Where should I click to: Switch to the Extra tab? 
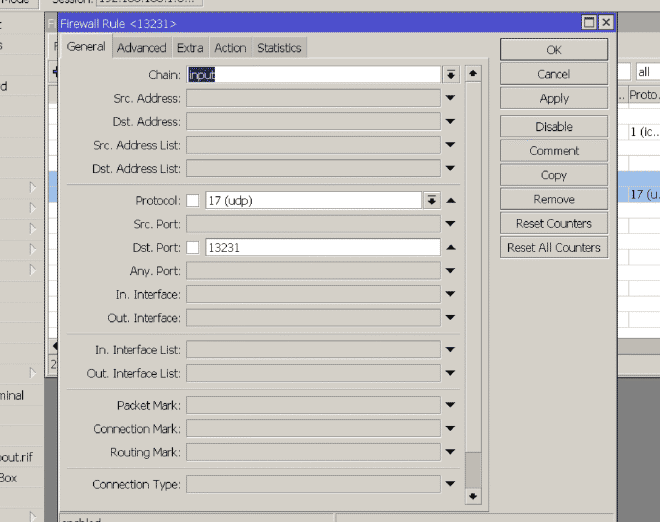[x=190, y=48]
